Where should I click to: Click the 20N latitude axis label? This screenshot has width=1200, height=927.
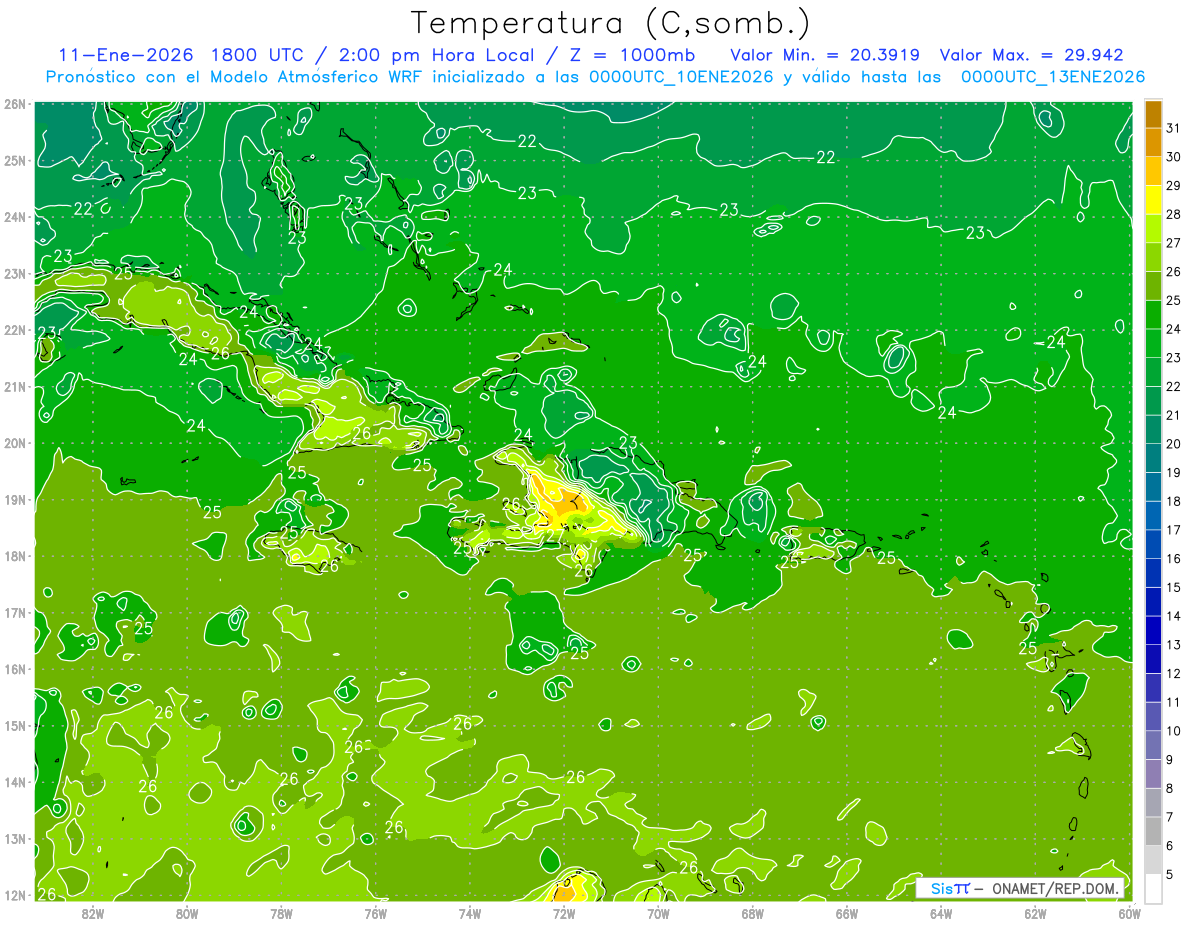point(15,443)
